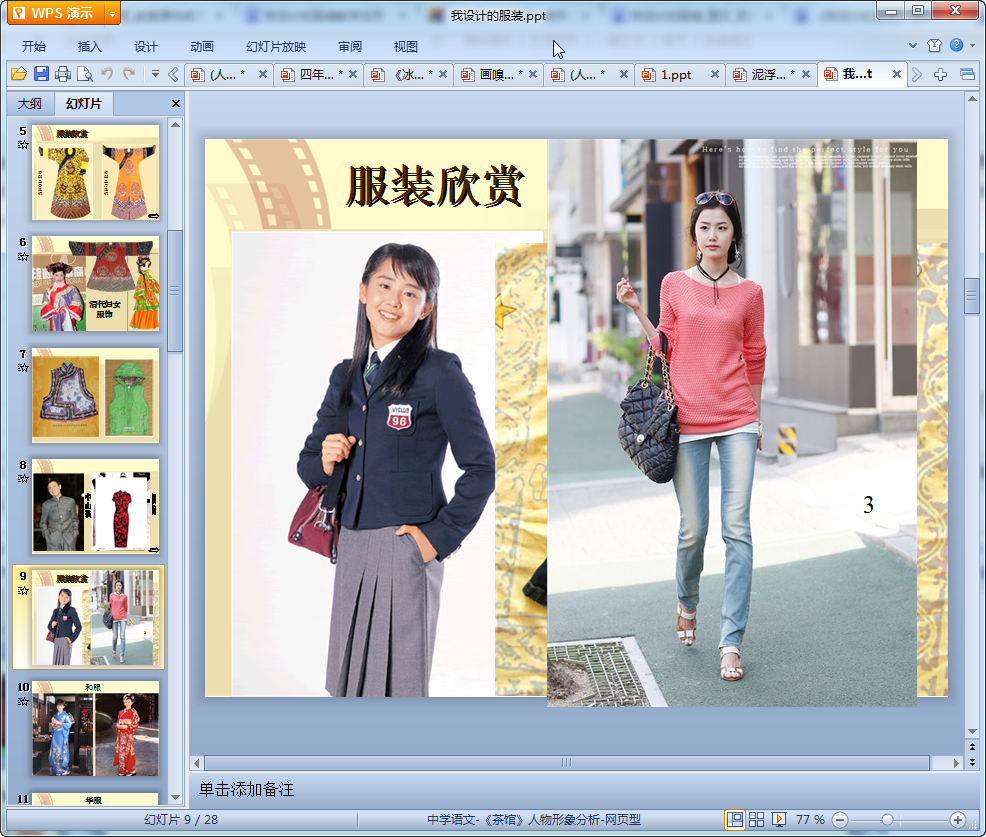
Task: Click the horizontal scrollbar right arrow
Action: (956, 763)
